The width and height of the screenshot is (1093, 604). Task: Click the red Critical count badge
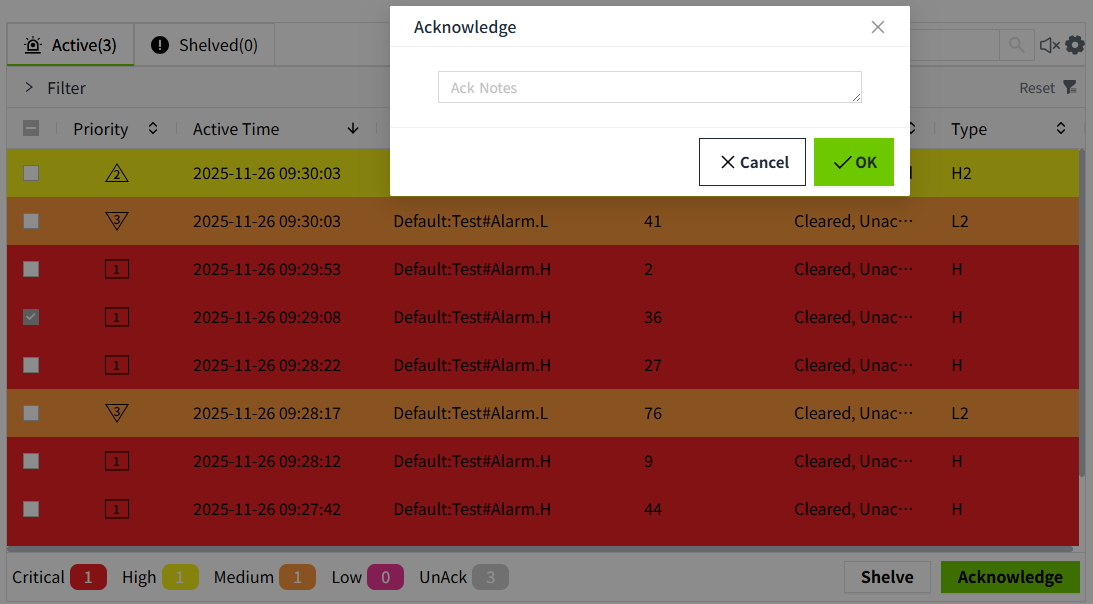88,577
